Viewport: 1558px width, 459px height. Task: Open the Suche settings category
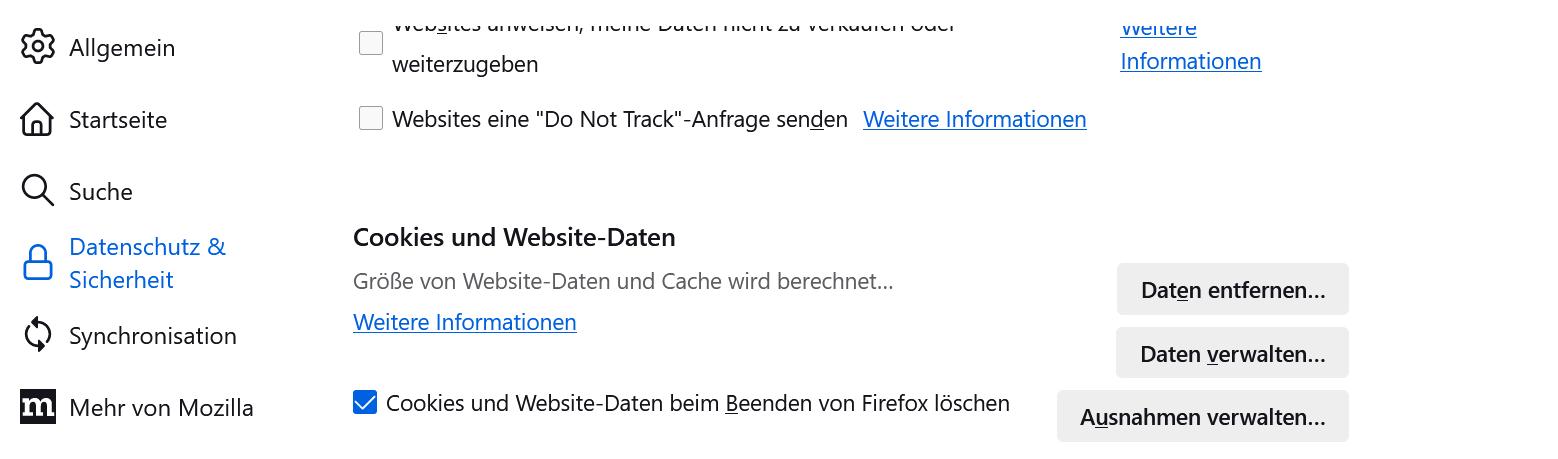(101, 192)
